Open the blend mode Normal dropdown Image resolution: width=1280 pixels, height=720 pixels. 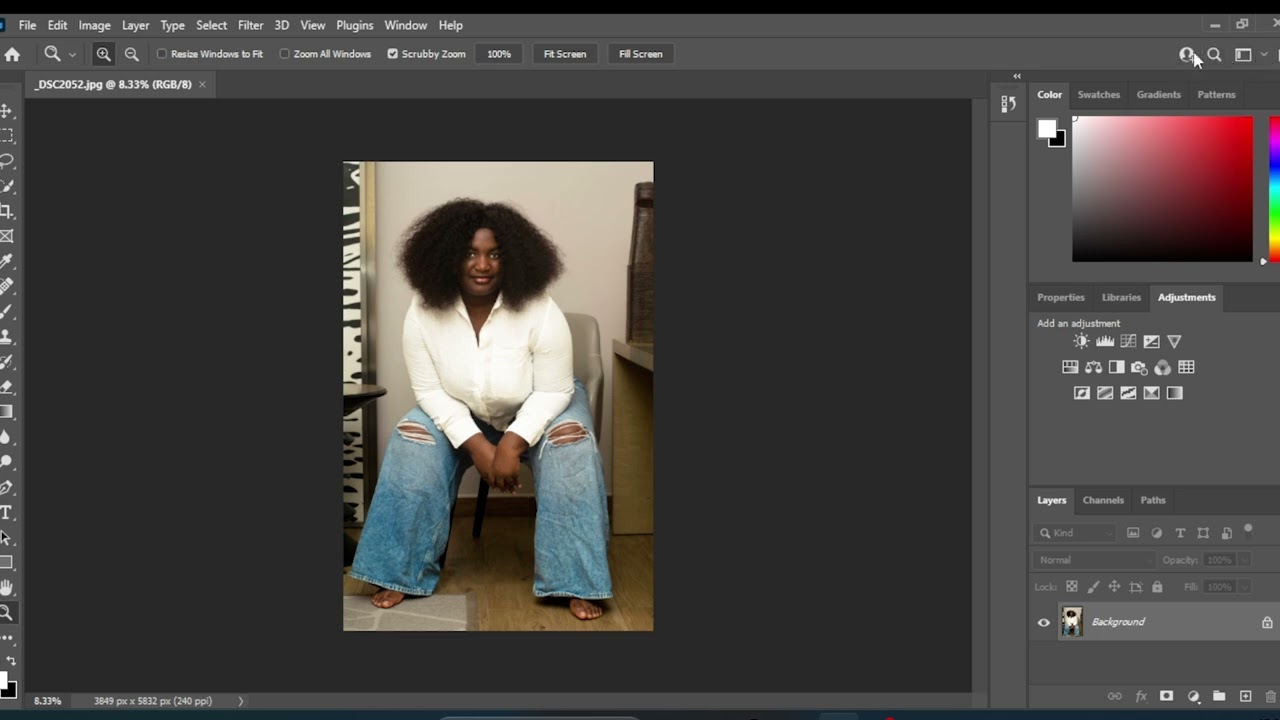tap(1094, 560)
